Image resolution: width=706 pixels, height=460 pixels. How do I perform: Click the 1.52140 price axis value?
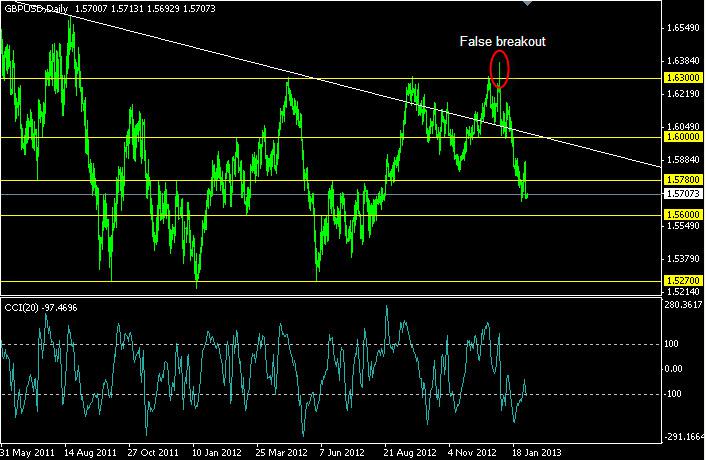tap(683, 291)
